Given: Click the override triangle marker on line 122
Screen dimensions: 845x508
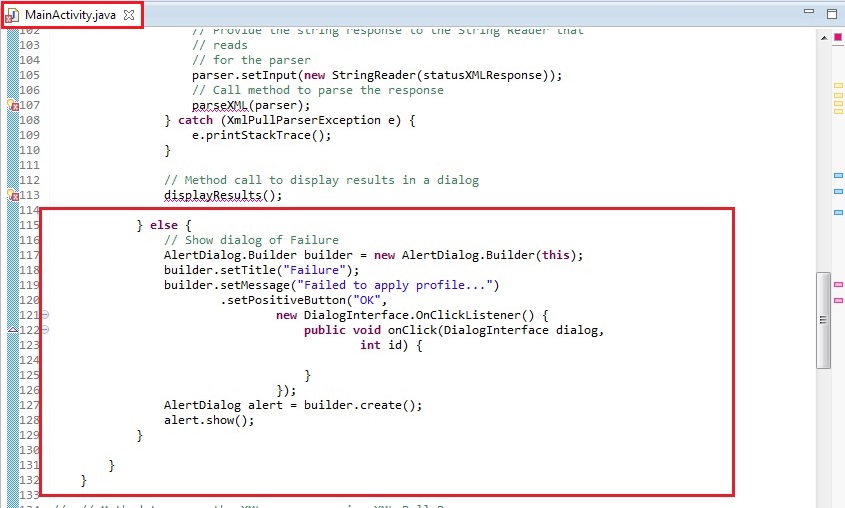Looking at the screenshot, I should pyautogui.click(x=11, y=331).
